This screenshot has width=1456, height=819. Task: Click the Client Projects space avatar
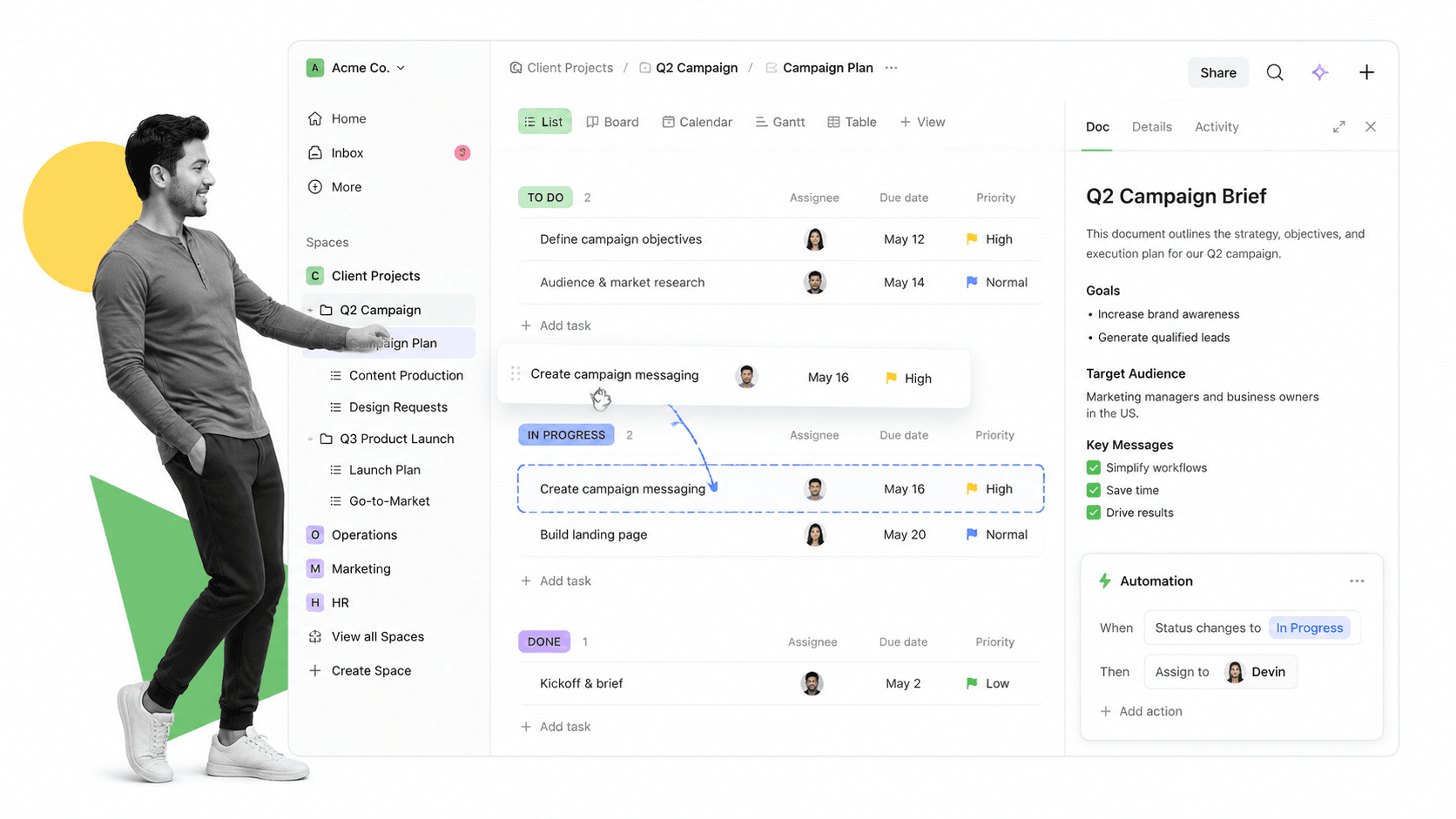[x=315, y=276]
